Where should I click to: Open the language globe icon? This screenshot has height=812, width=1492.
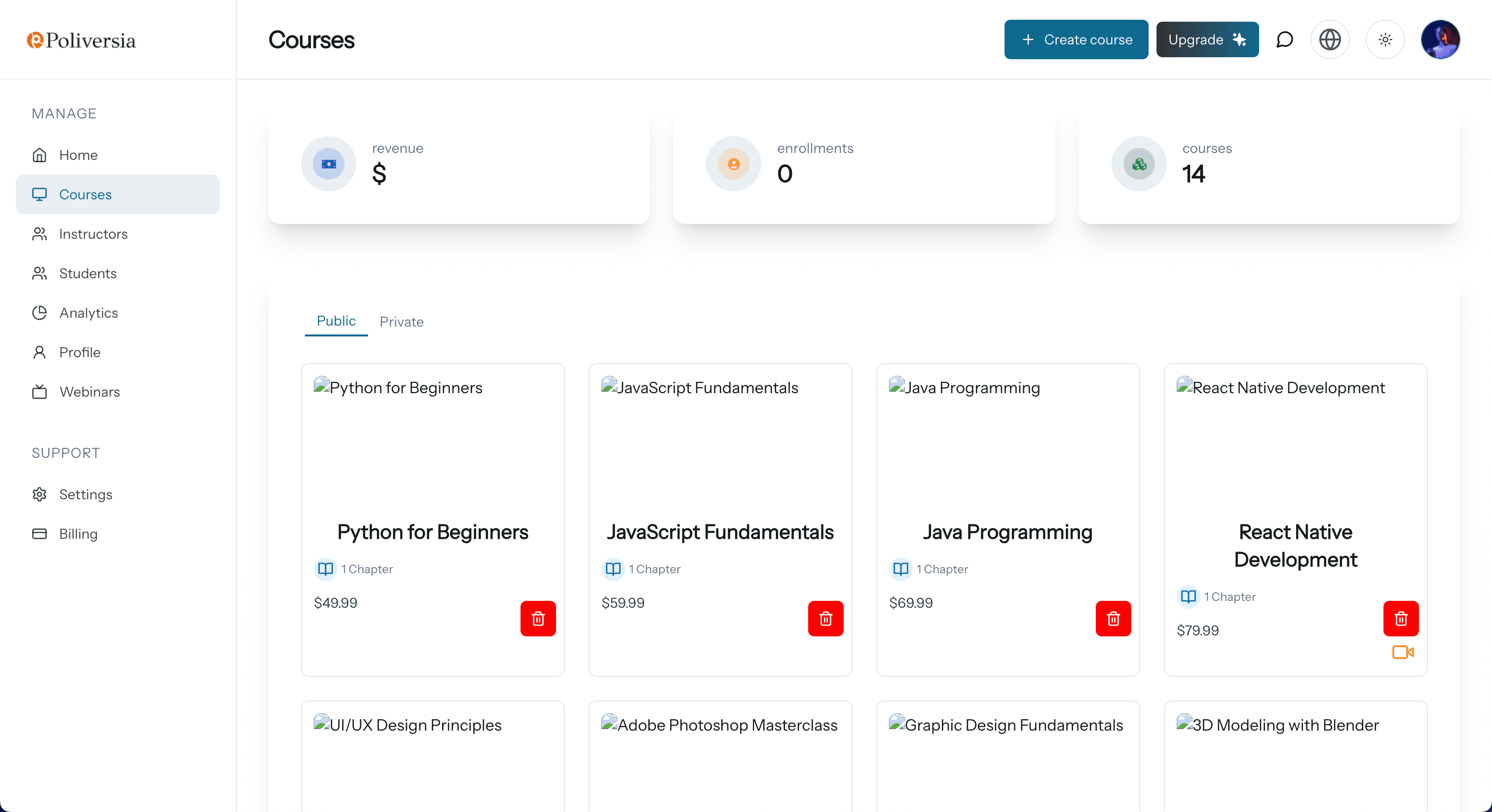tap(1330, 39)
